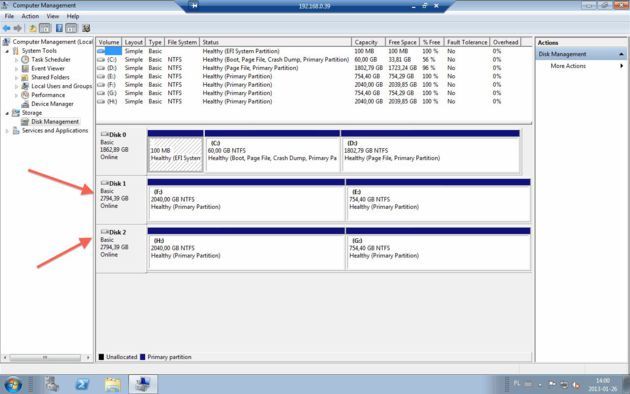
Task: Expand the Shared Folders node
Action: [x=16, y=78]
